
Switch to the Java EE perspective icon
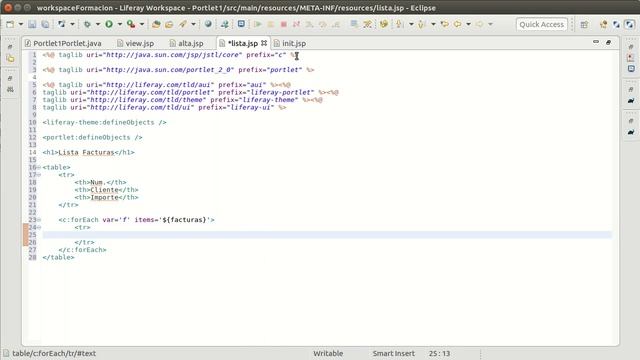(x=603, y=24)
